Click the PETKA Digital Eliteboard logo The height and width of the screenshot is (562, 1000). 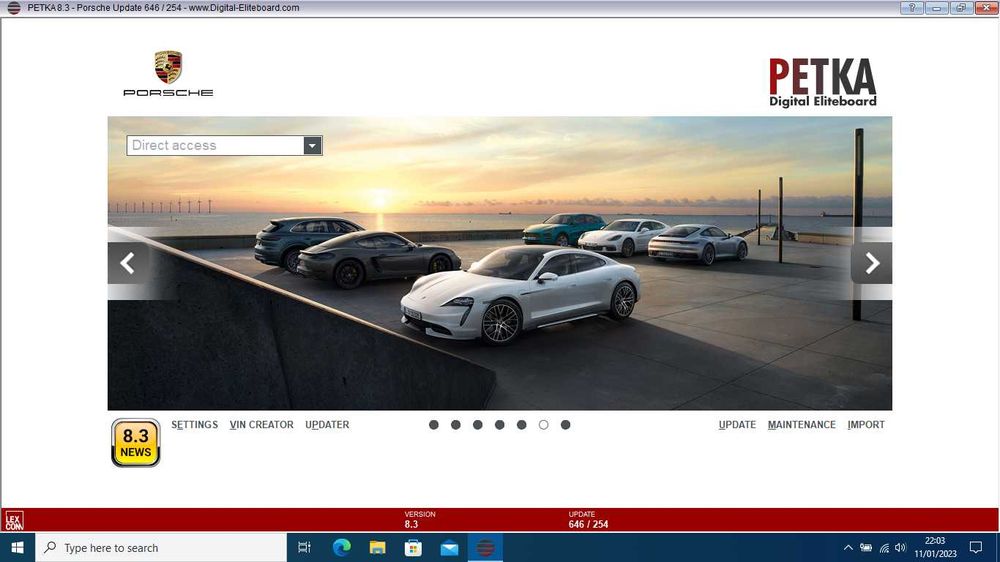click(822, 82)
